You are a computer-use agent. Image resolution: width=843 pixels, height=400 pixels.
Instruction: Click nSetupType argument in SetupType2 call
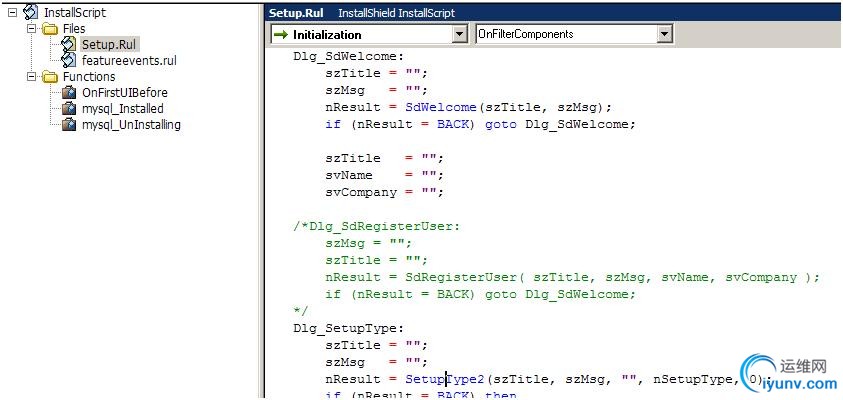(x=692, y=380)
